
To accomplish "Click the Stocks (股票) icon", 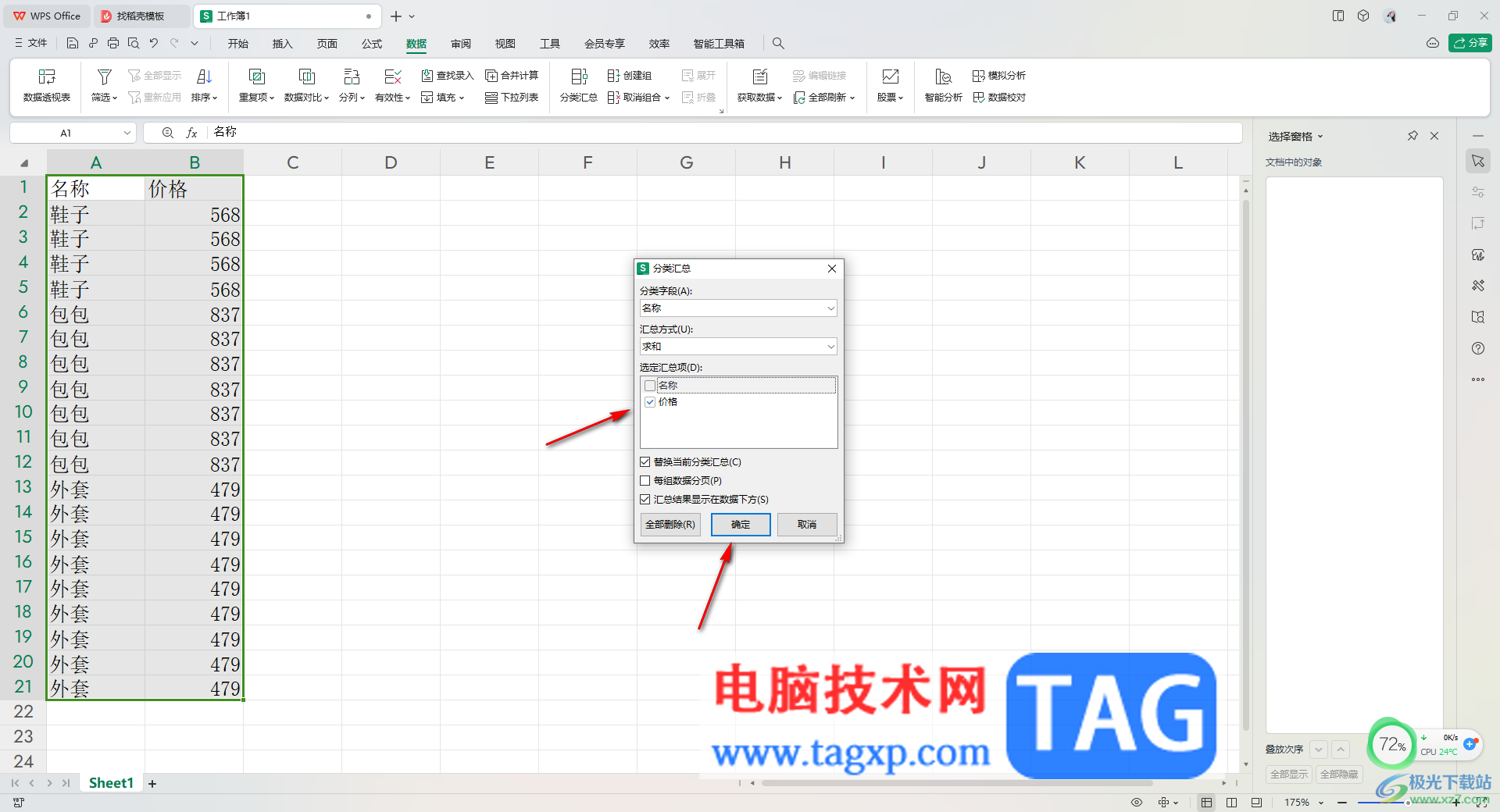I will coord(890,77).
